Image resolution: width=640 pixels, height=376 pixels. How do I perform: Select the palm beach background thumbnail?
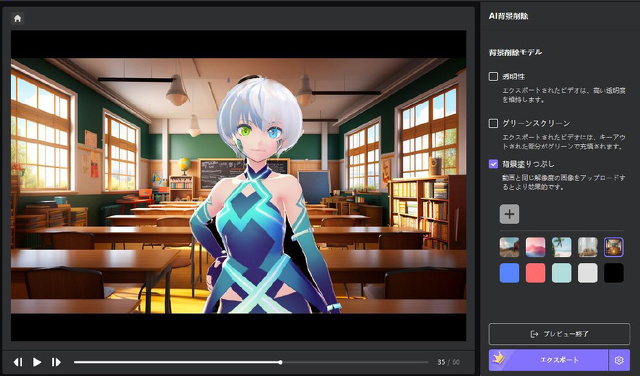(x=562, y=247)
